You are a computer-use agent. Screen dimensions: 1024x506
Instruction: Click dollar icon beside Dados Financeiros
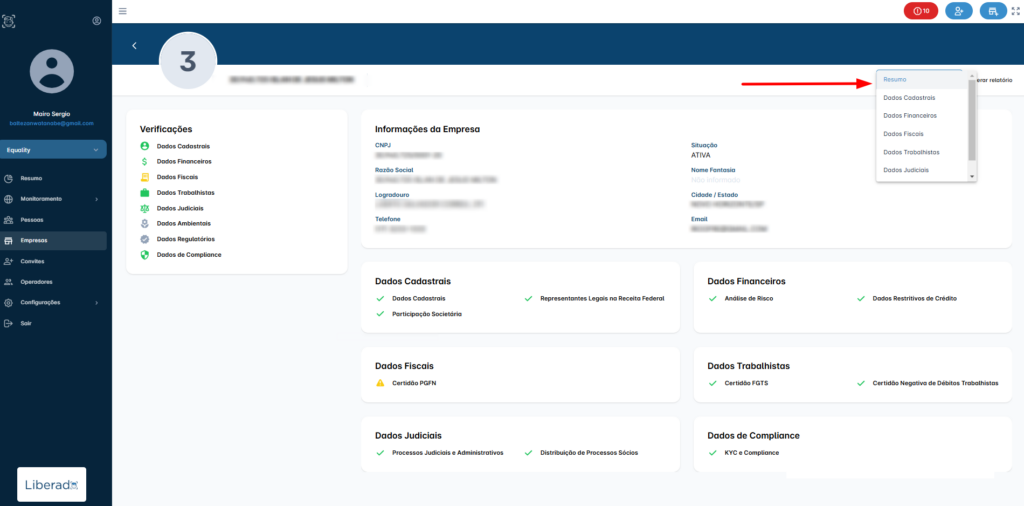pyautogui.click(x=145, y=161)
